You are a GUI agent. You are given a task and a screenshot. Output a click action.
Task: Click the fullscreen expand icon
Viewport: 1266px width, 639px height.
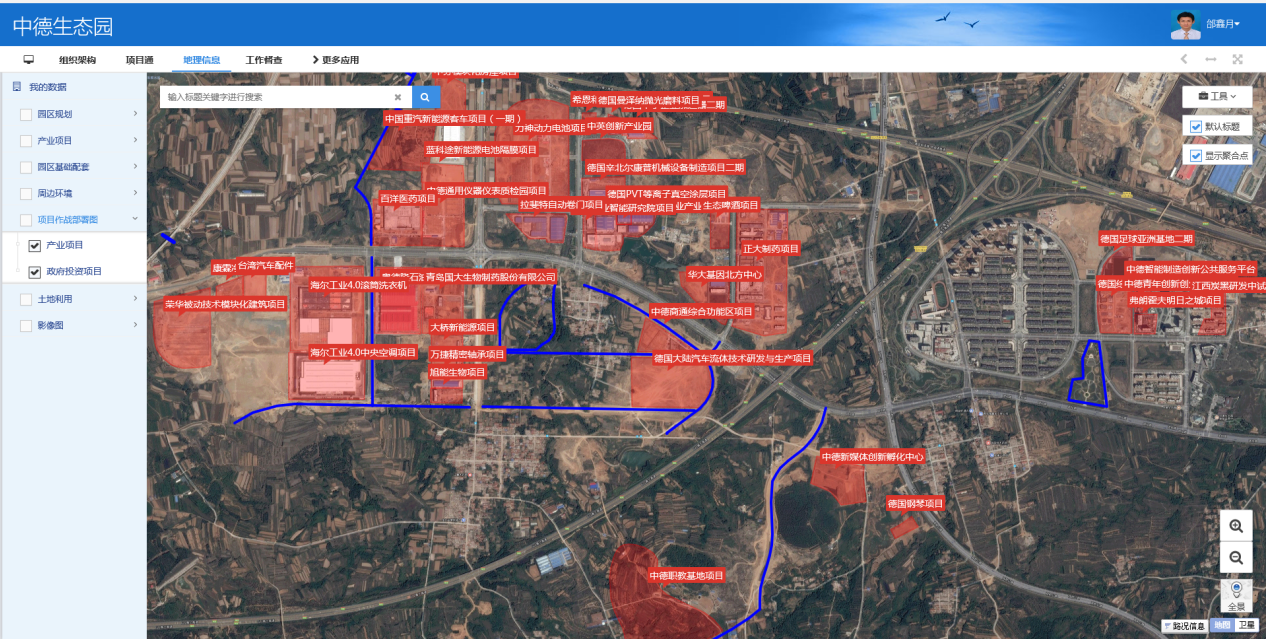pos(1238,60)
